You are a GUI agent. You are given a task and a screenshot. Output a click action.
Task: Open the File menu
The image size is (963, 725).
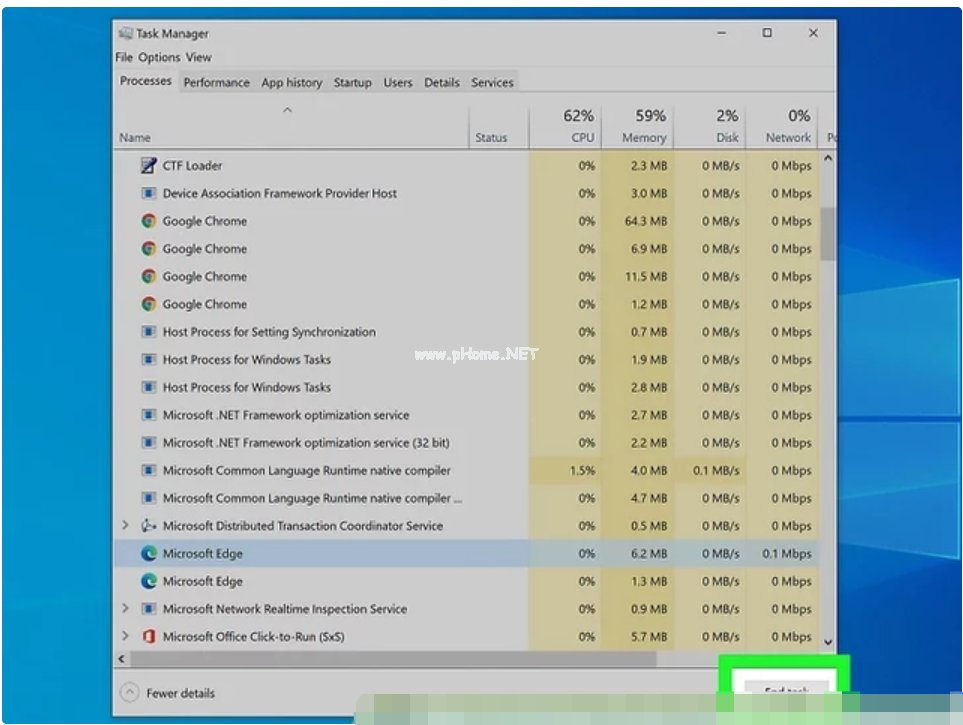[x=124, y=58]
